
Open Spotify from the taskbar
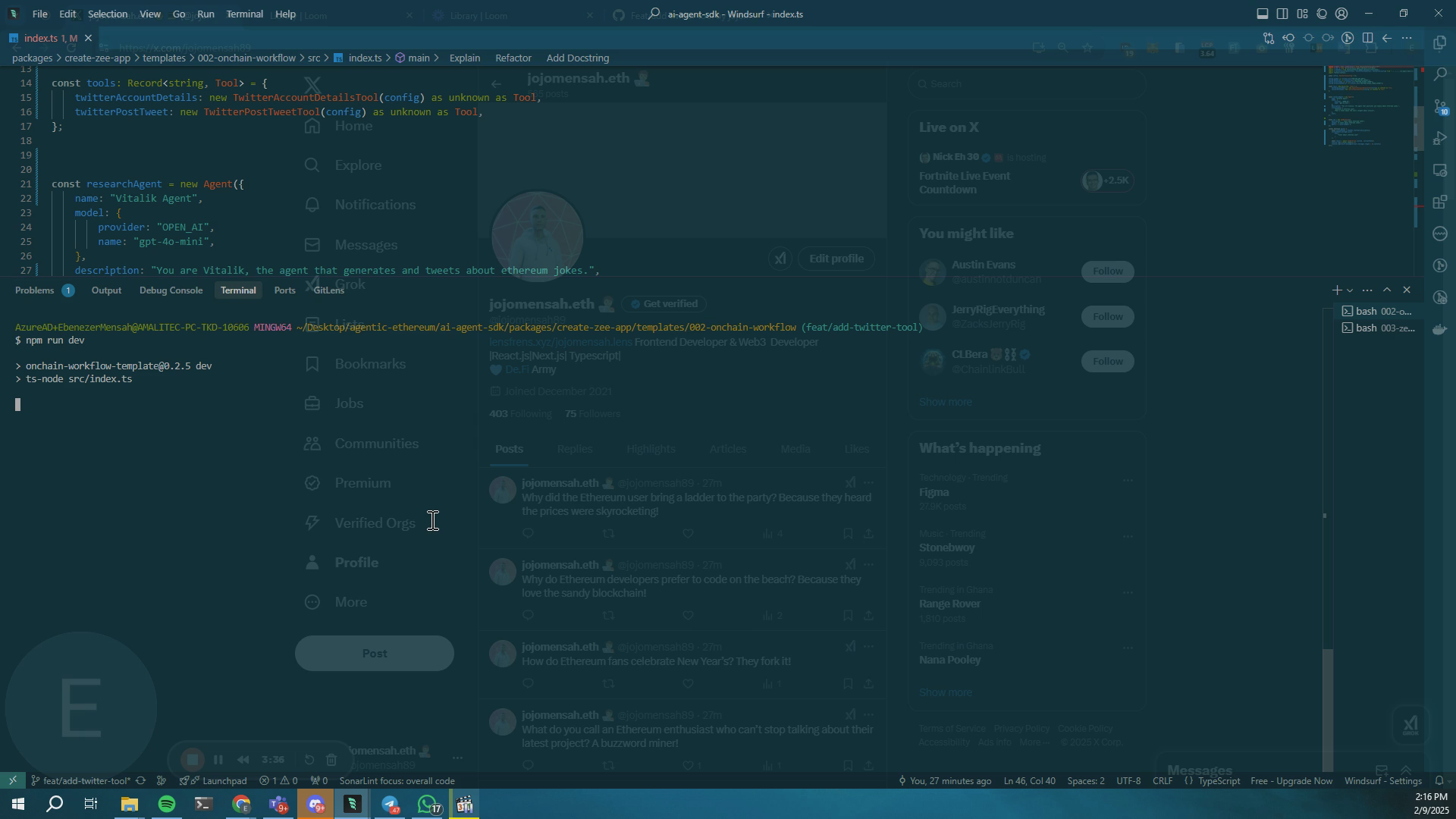point(167,804)
